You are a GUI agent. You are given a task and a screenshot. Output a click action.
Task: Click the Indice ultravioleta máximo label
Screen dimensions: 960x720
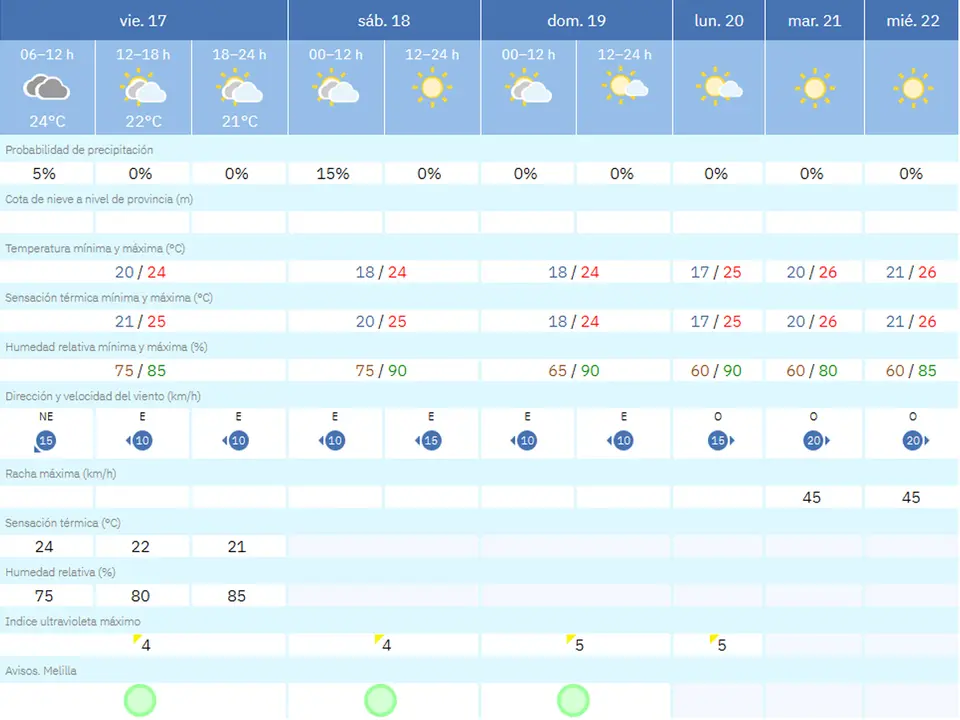point(73,621)
